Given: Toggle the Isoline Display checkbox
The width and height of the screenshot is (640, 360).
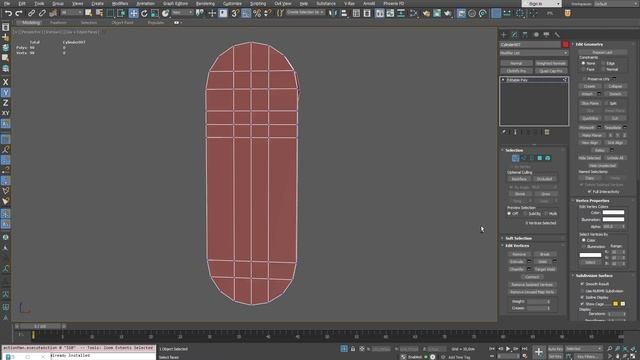Looking at the screenshot, I should 582,297.
